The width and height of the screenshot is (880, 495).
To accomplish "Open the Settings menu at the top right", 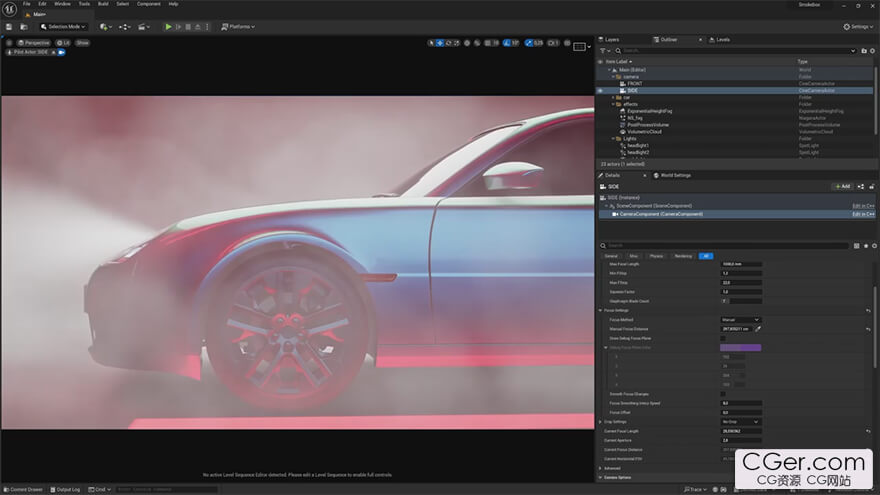I will (x=858, y=26).
